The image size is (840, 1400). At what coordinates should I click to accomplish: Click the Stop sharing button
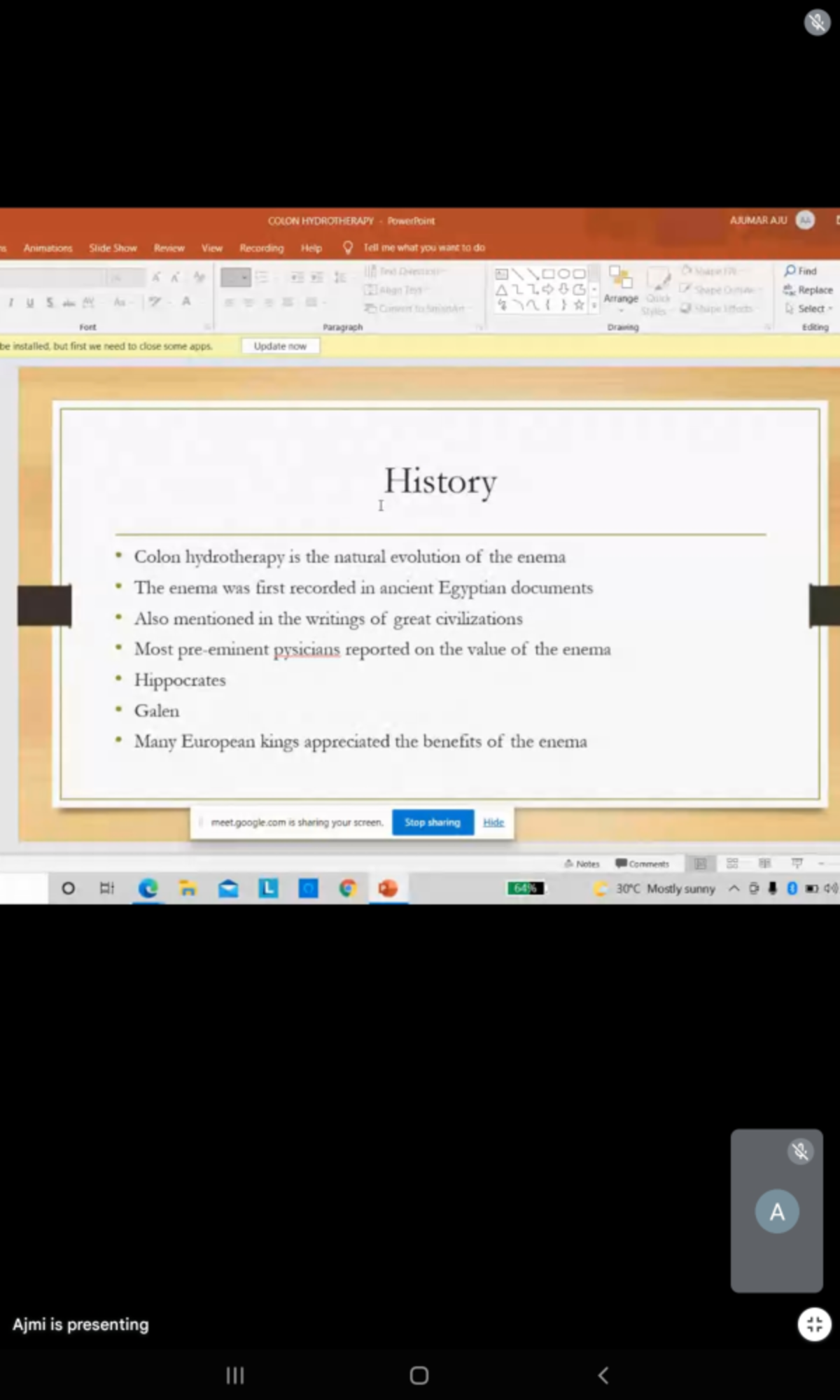click(x=433, y=822)
